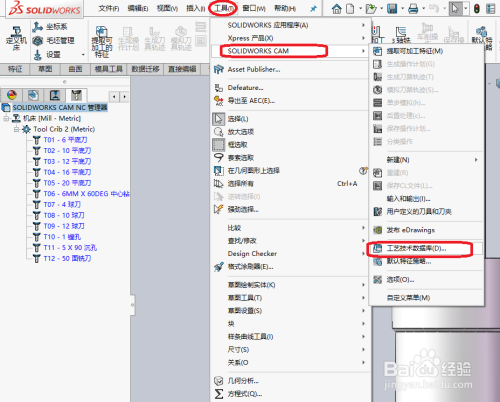Select tool T12 - 50 面铣刀
The width and height of the screenshot is (500, 402).
62,258
